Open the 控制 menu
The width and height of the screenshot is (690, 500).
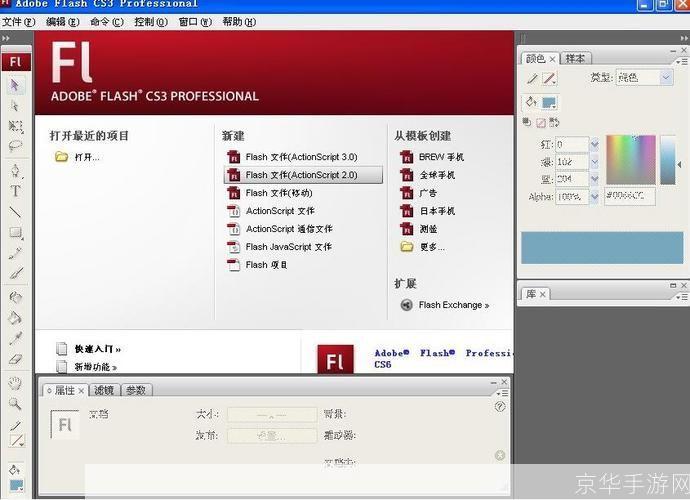pyautogui.click(x=151, y=22)
